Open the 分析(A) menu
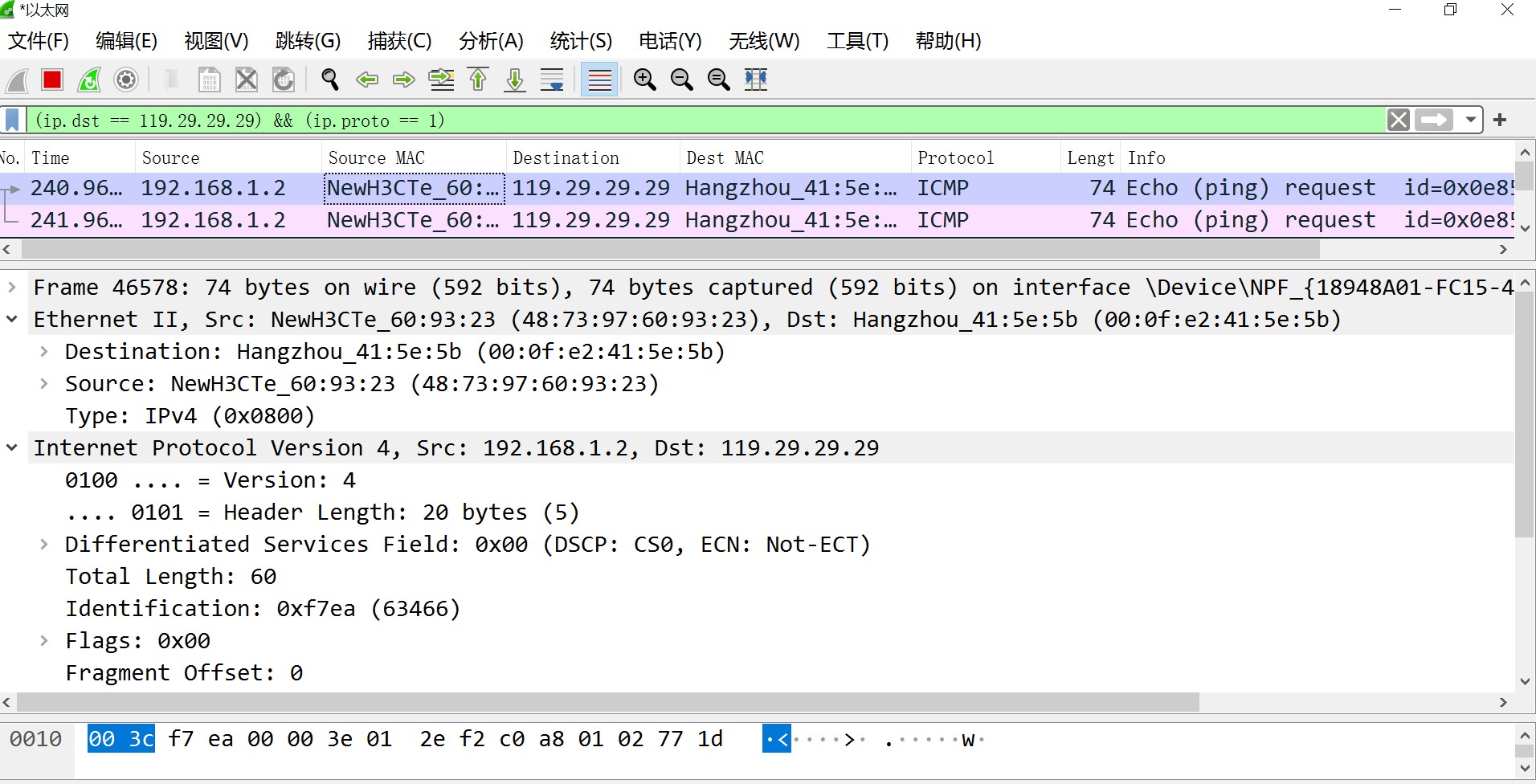The image size is (1536, 784). [x=491, y=41]
